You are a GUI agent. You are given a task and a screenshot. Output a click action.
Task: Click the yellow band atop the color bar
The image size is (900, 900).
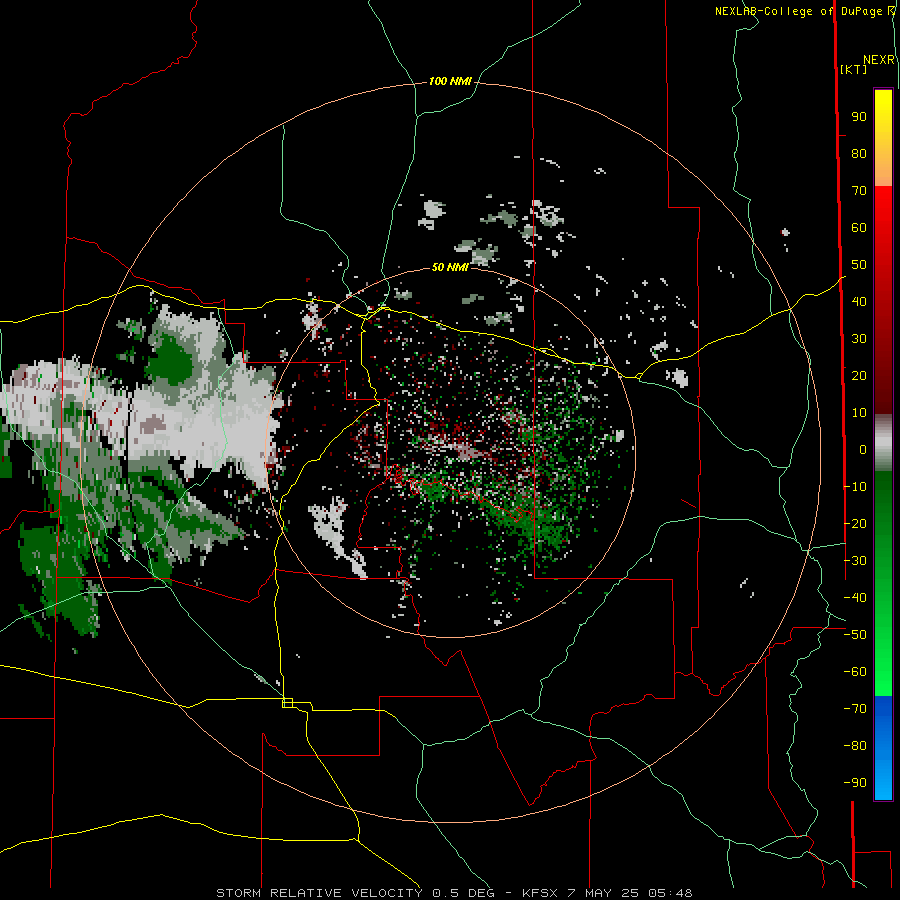point(883,138)
